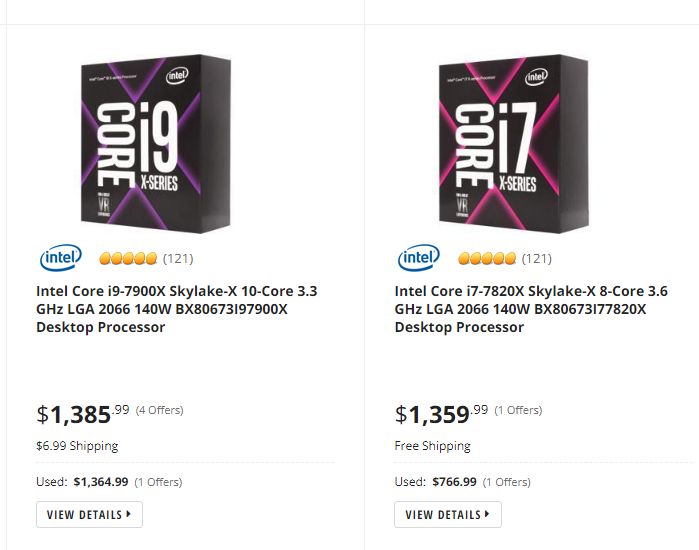Viewport: 699px width, 550px height.
Task: Open the (4 Offers) link for i9-7900X
Action: [159, 410]
